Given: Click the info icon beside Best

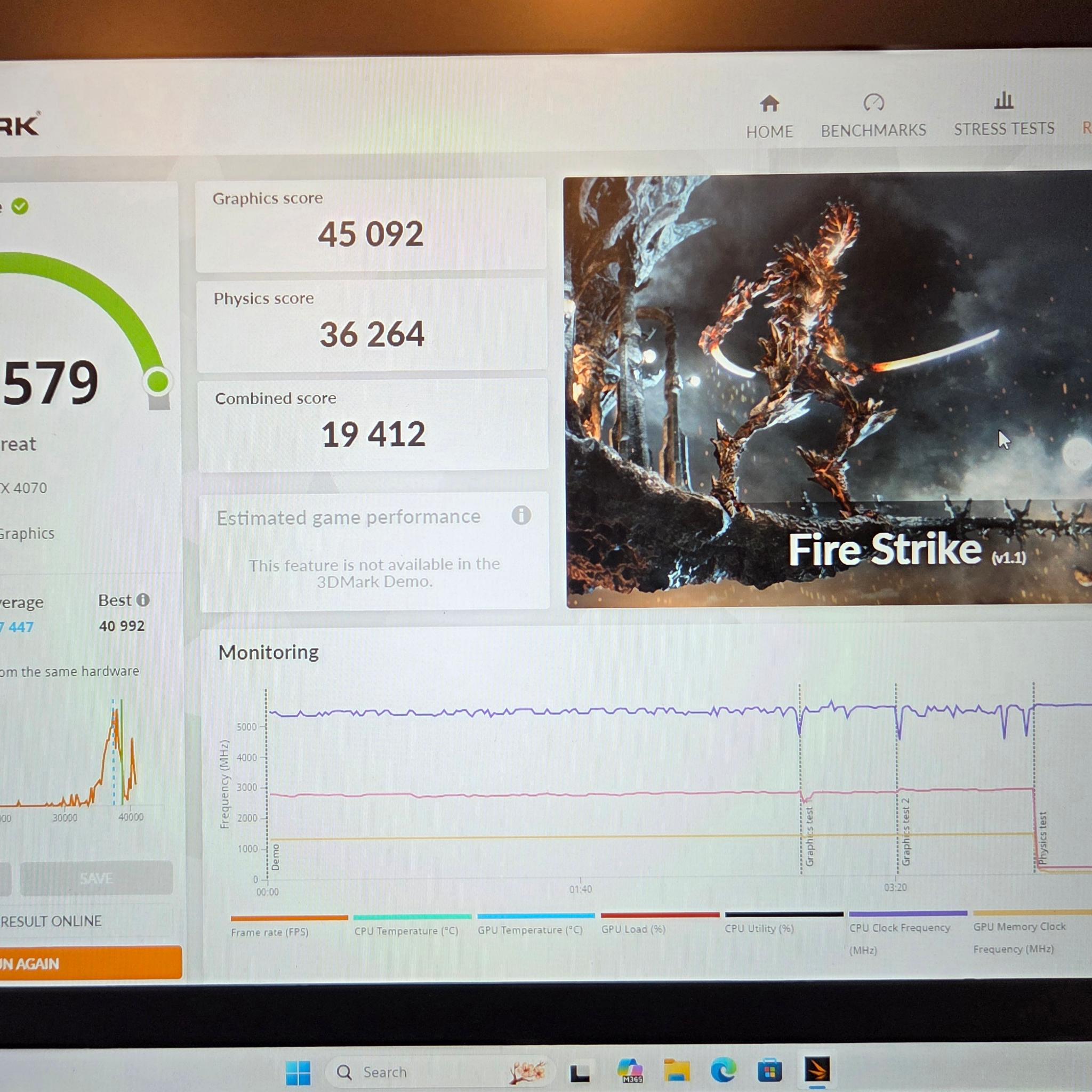Looking at the screenshot, I should [143, 600].
